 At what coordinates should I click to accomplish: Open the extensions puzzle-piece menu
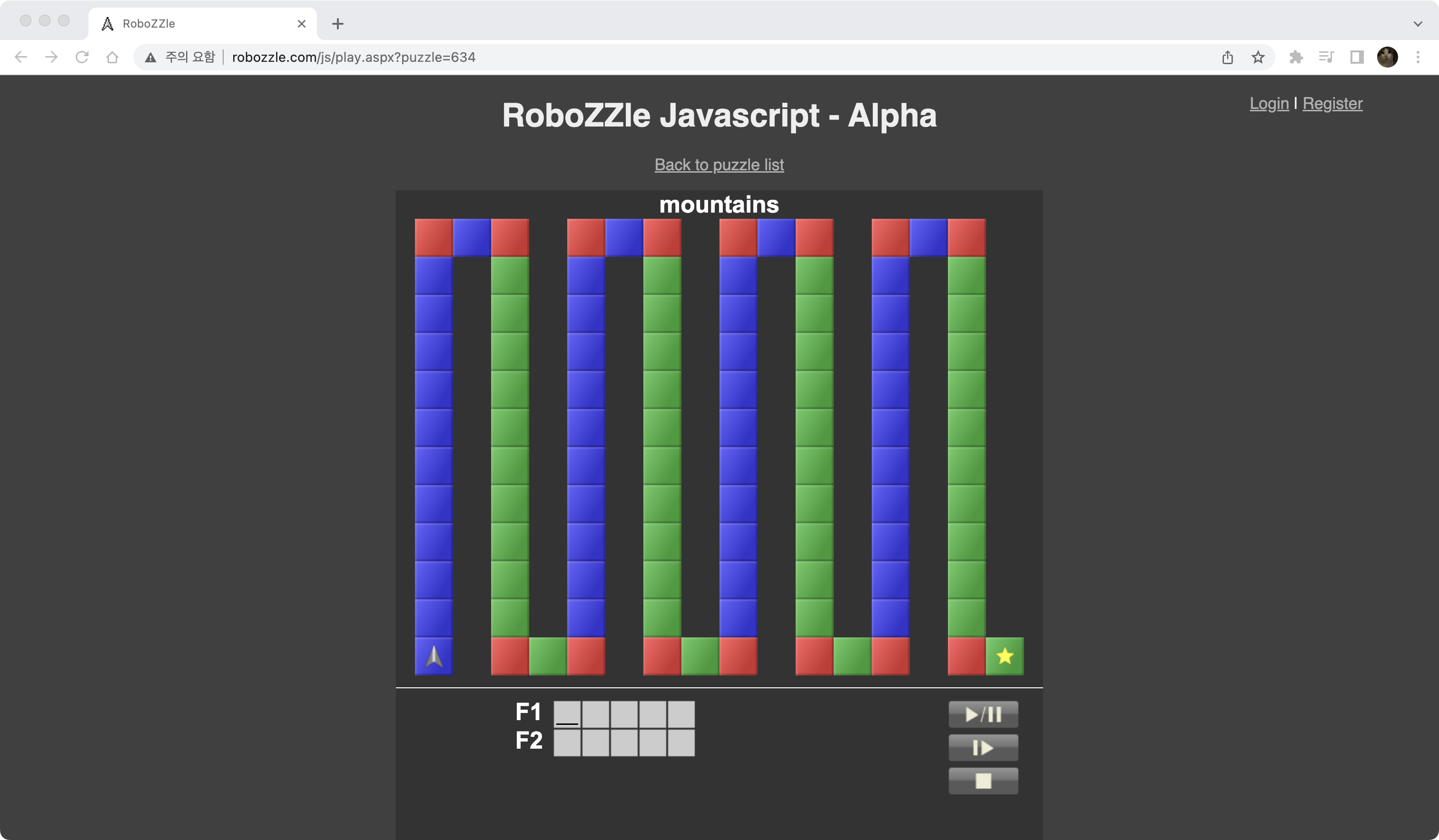pyautogui.click(x=1296, y=57)
